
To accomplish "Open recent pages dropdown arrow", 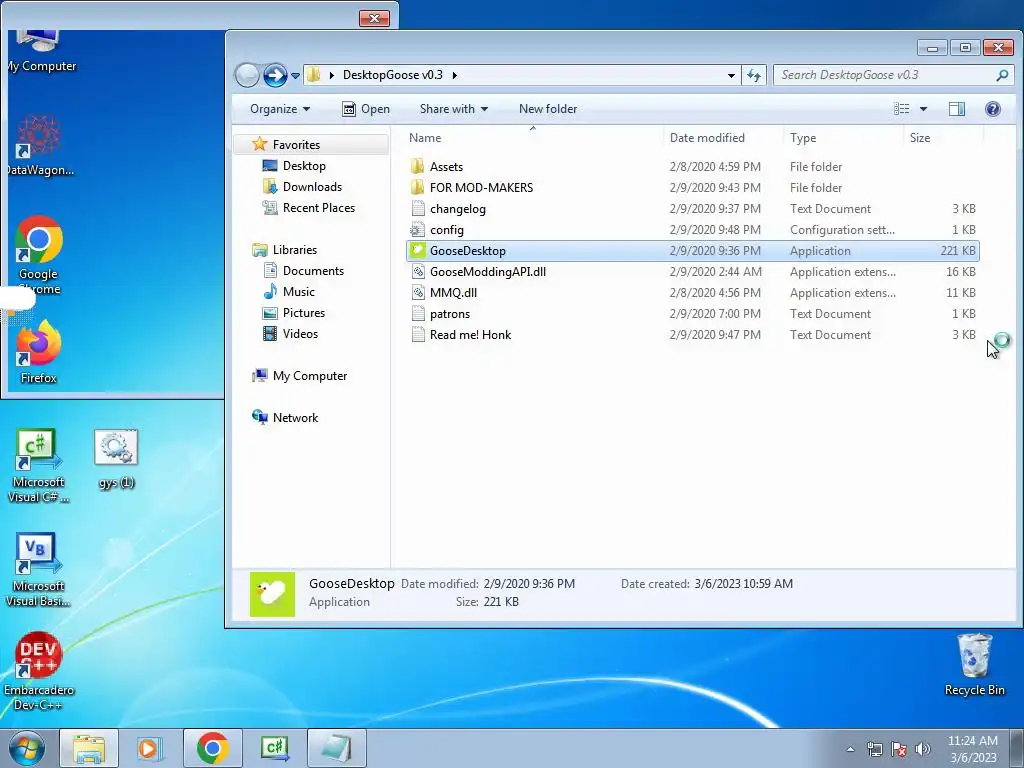I will (x=295, y=76).
